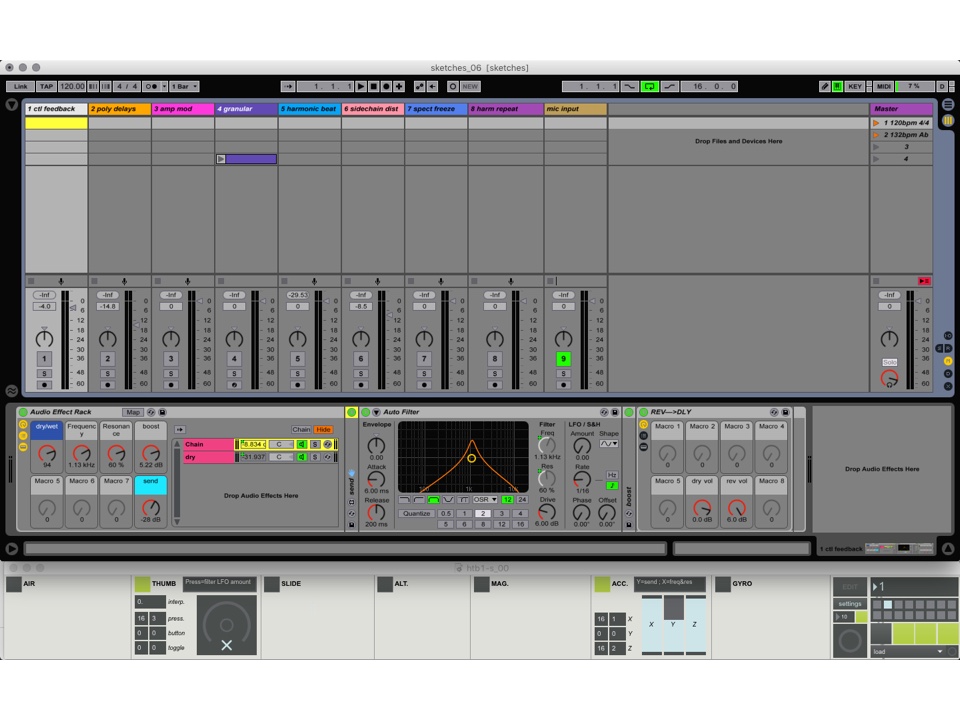
Task: Toggle the MIDI map mode button
Action: pos(883,86)
